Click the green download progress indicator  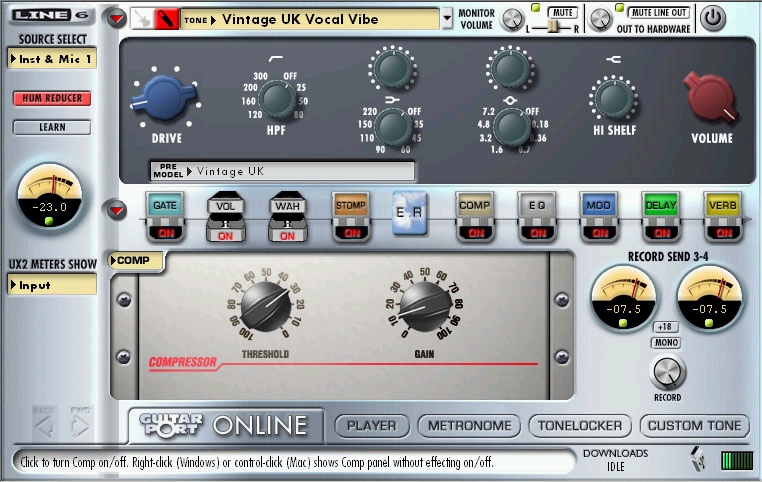point(737,461)
